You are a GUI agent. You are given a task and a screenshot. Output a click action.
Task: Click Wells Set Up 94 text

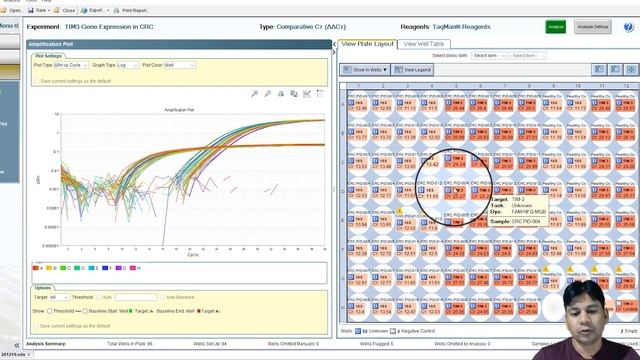(209, 344)
